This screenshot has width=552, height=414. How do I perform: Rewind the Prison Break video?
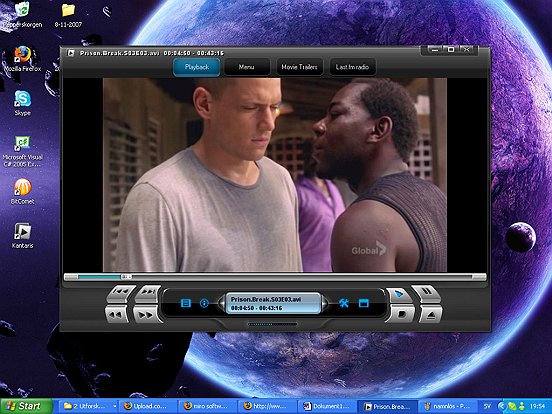tap(116, 314)
